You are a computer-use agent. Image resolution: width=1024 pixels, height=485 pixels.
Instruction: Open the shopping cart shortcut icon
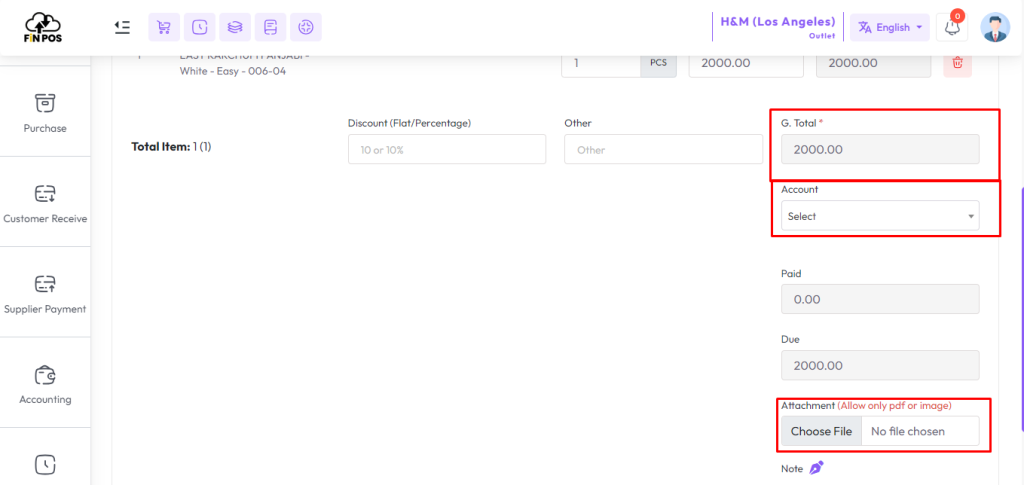[x=165, y=27]
